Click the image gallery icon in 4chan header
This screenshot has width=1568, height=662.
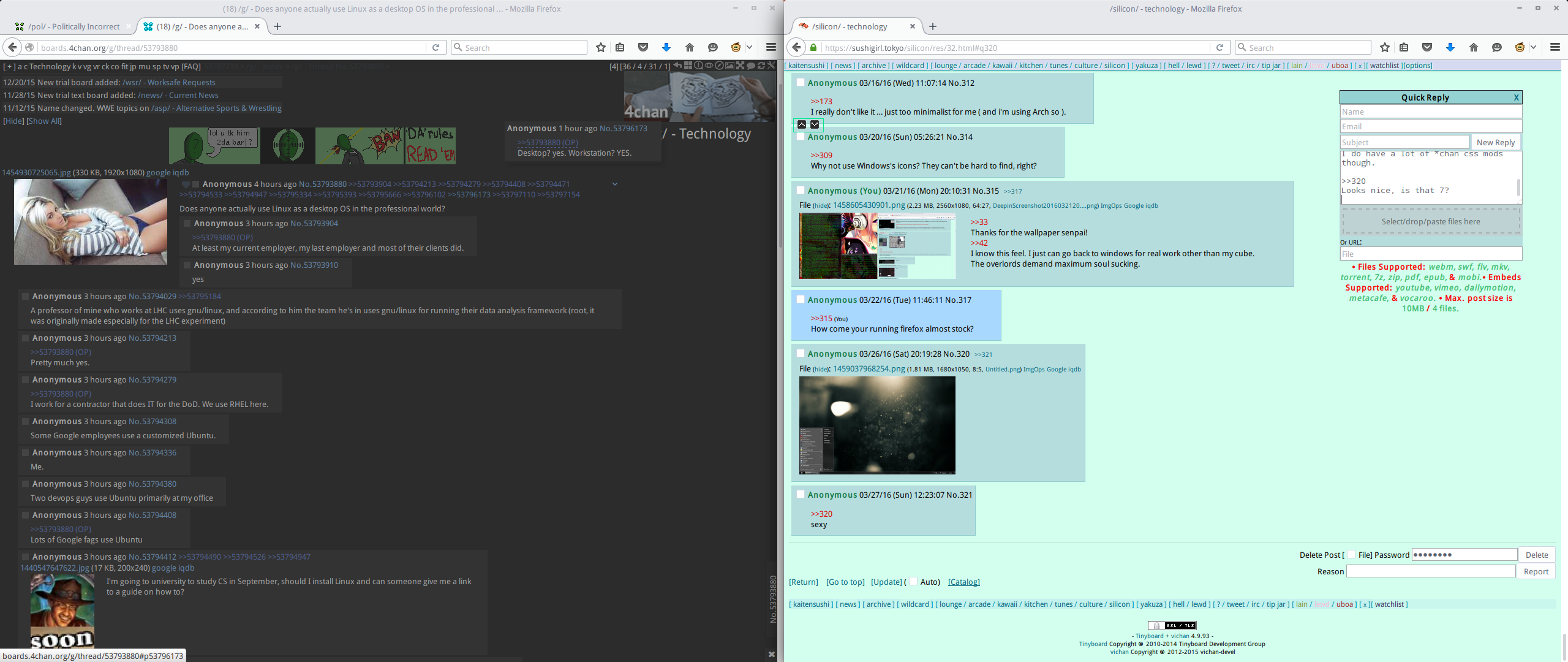point(729,66)
